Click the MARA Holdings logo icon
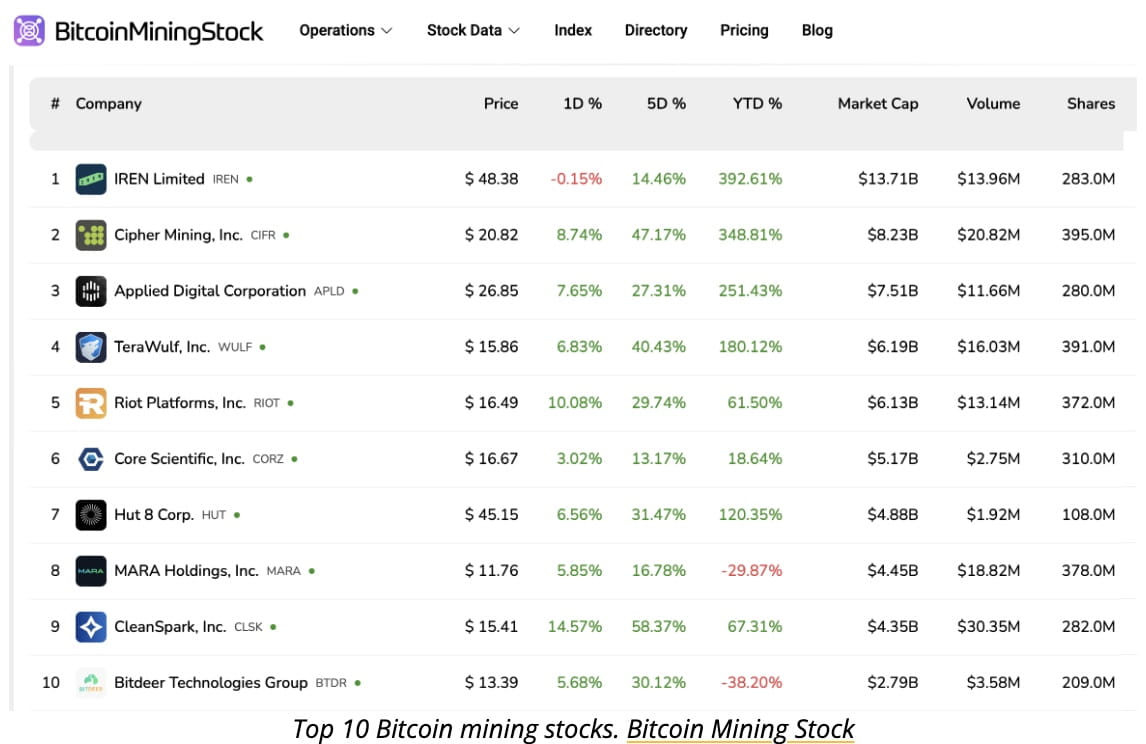This screenshot has height=744, width=1146. coord(91,571)
